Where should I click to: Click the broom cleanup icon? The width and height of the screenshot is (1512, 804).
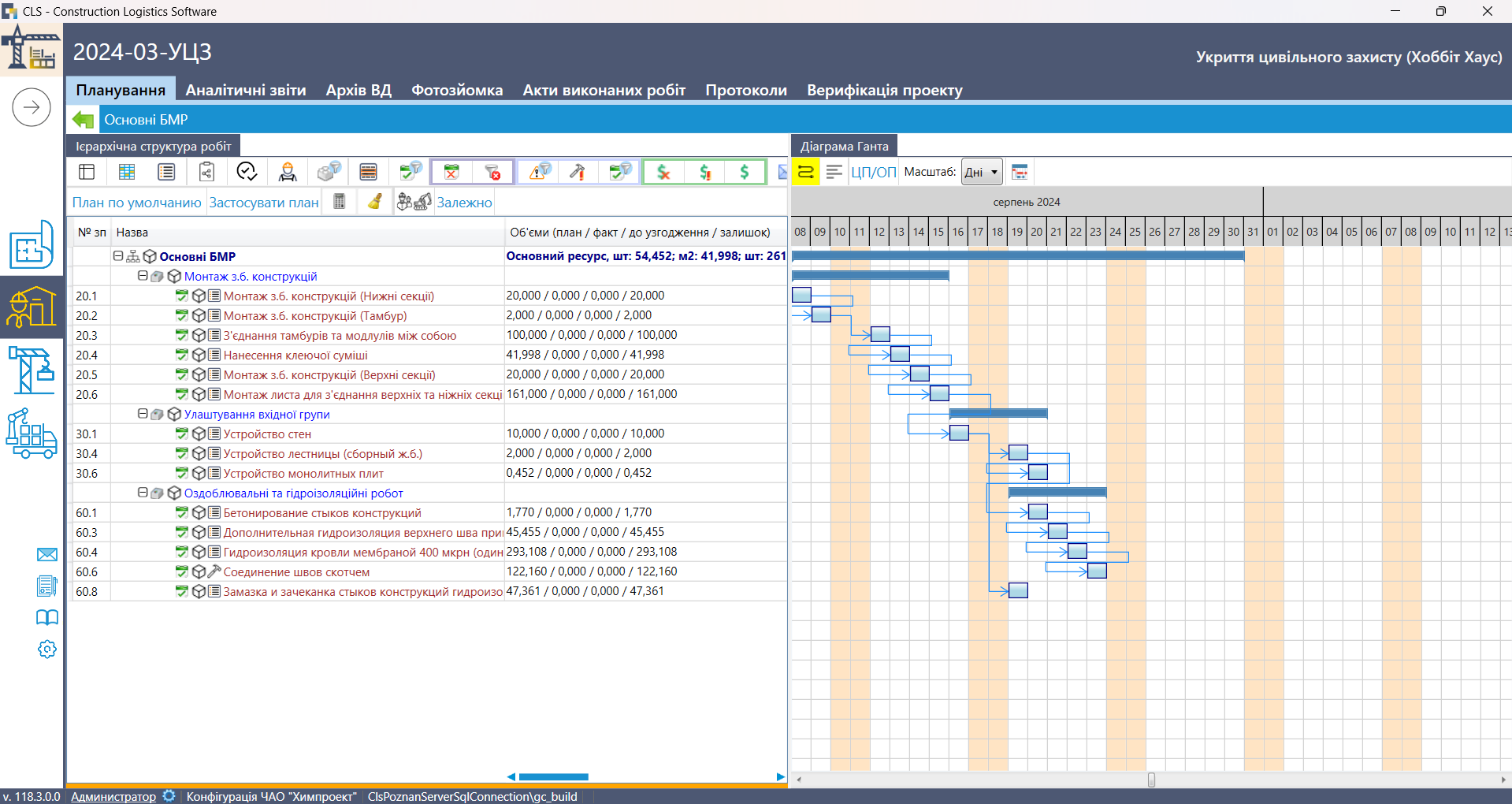[375, 202]
